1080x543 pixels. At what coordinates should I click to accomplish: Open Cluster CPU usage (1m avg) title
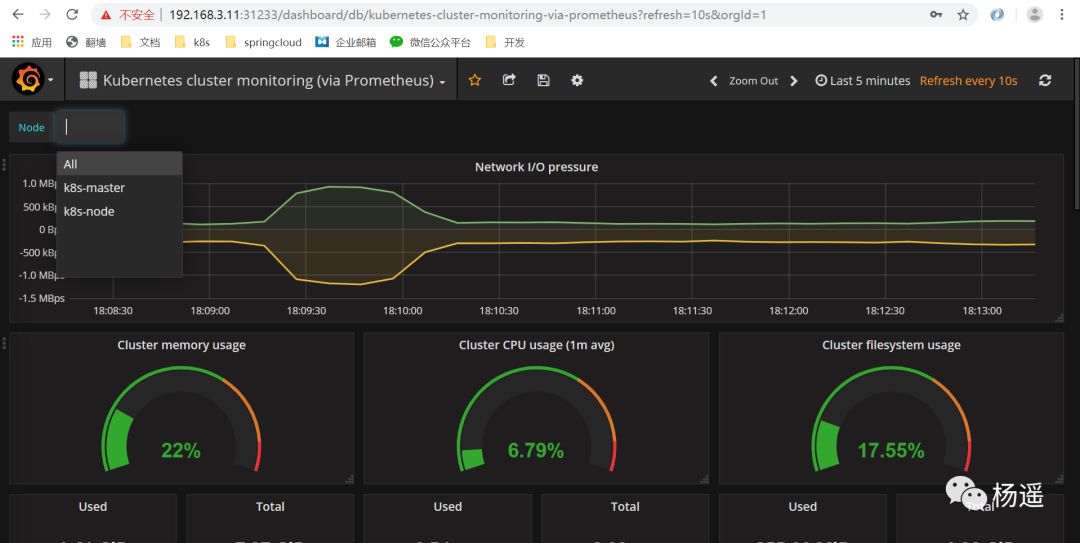(x=536, y=345)
